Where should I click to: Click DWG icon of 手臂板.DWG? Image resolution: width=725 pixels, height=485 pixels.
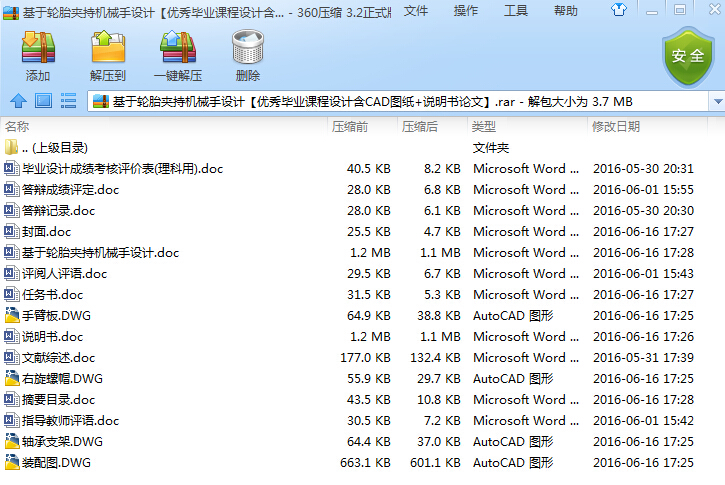(11, 315)
